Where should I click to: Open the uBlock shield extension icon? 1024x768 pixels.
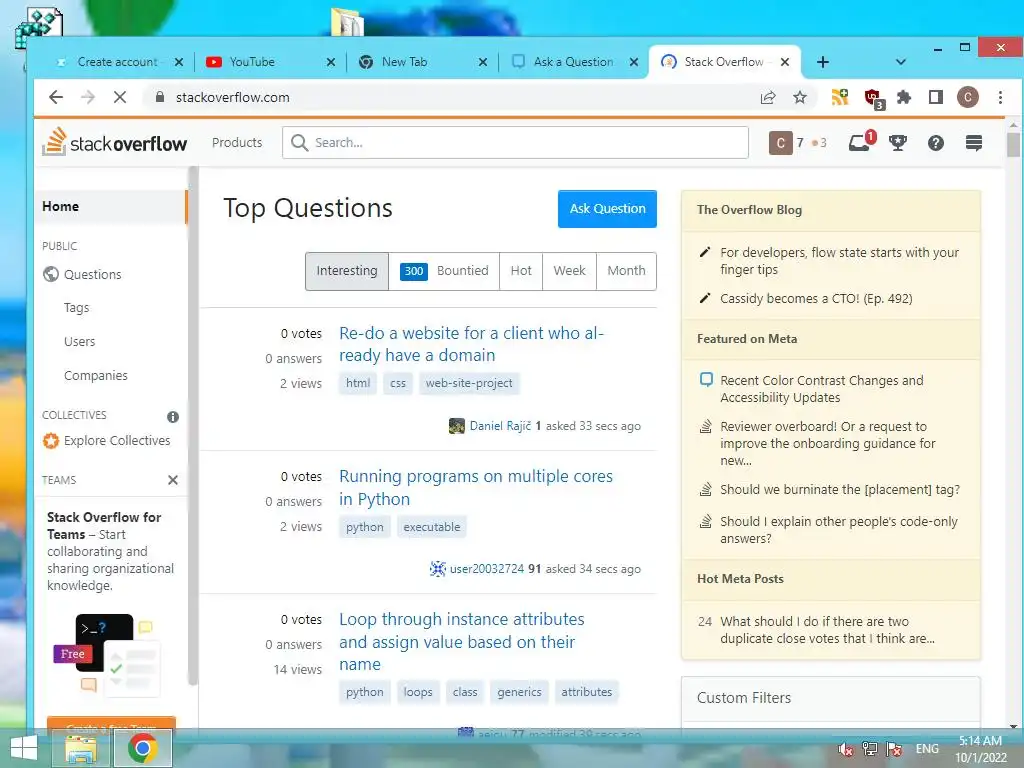(x=874, y=99)
